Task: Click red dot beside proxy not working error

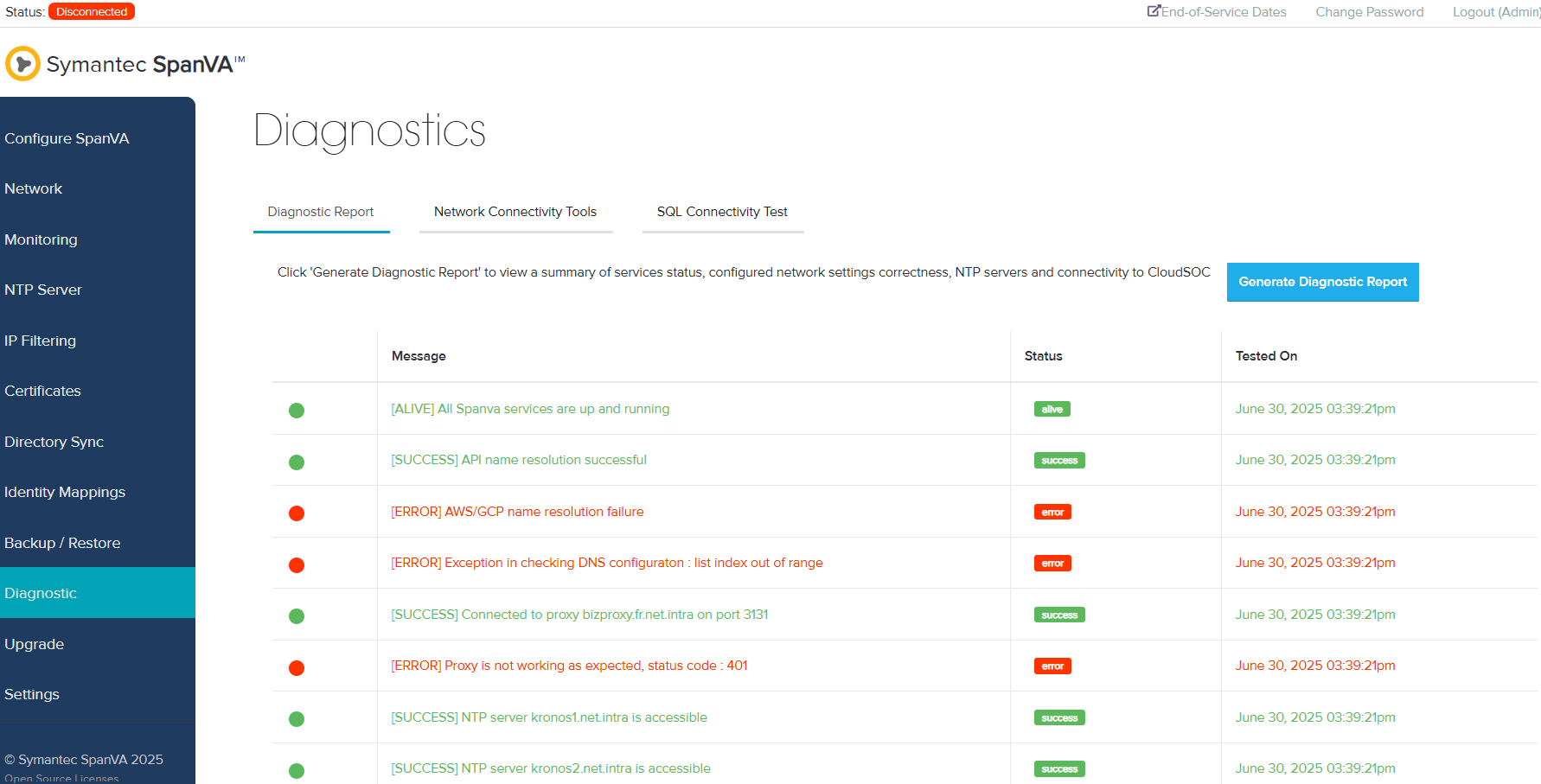Action: [x=297, y=668]
